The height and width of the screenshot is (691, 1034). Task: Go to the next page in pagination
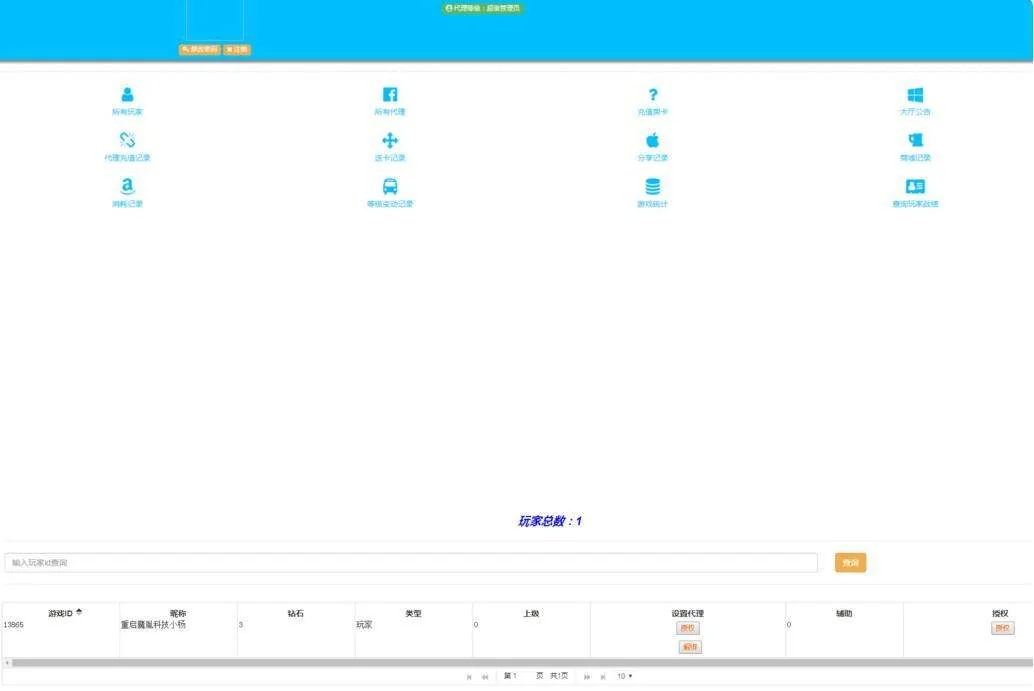tap(587, 677)
